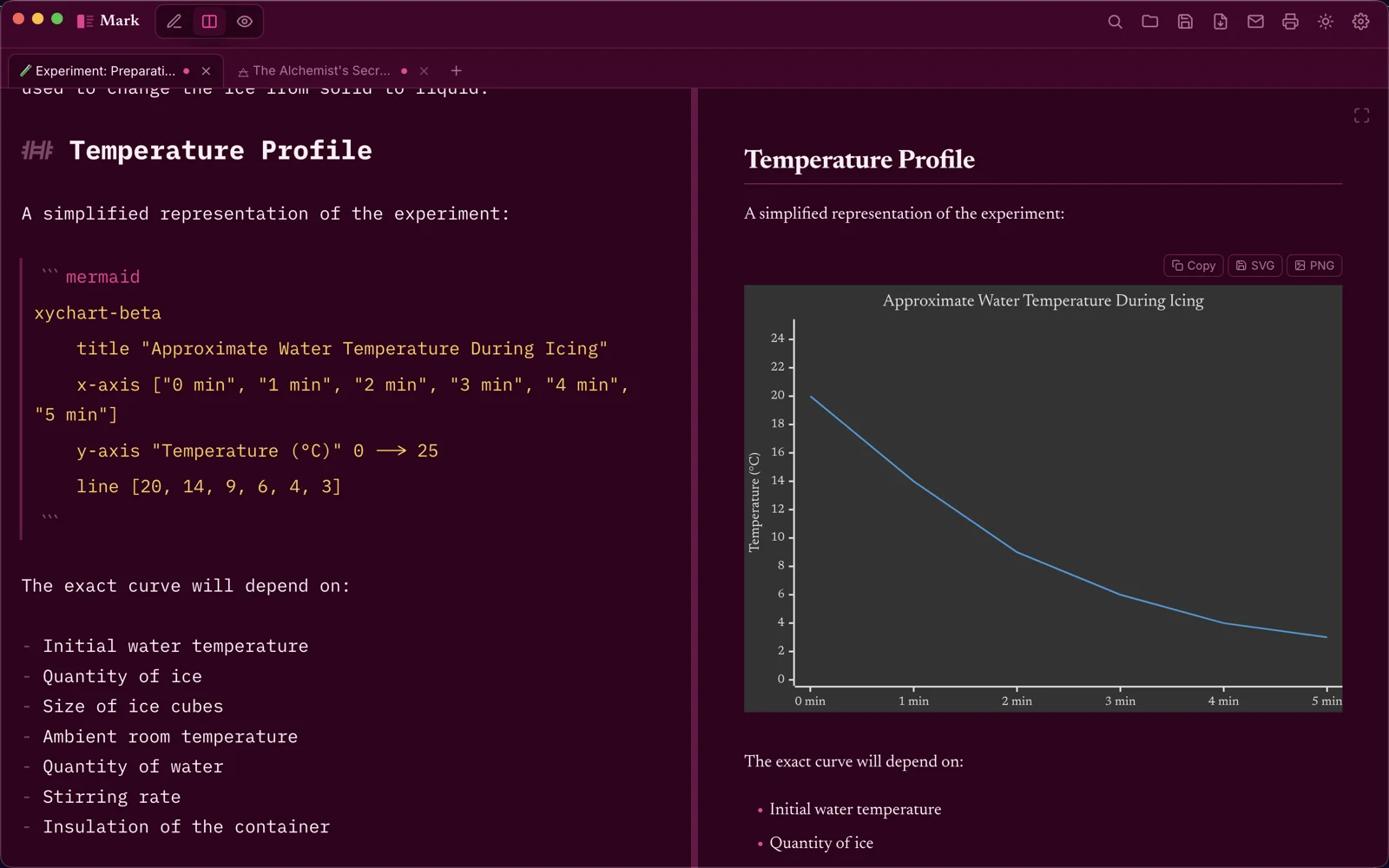
Task: Toggle preview-only mode eye icon
Action: pos(245,22)
